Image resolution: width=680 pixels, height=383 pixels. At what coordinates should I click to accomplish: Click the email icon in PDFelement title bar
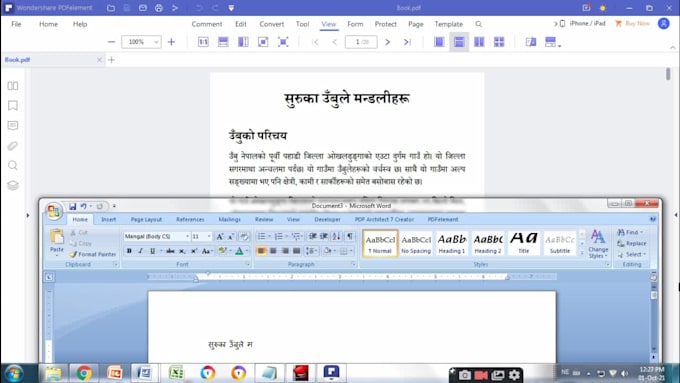coord(143,8)
